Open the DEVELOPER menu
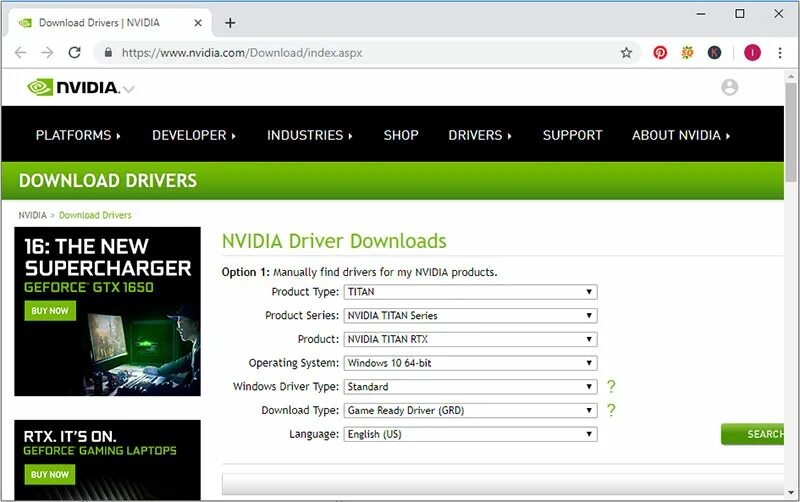800x502 pixels. (194, 135)
